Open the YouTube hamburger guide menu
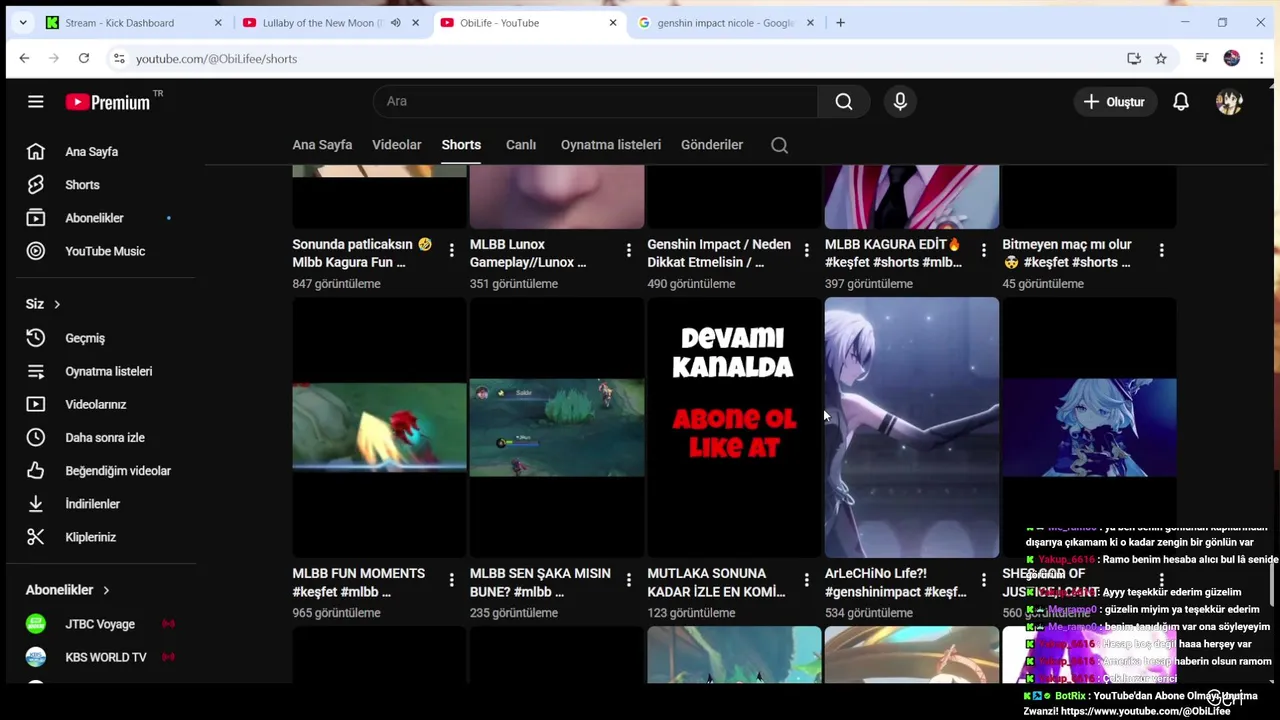The width and height of the screenshot is (1280, 720). tap(36, 101)
